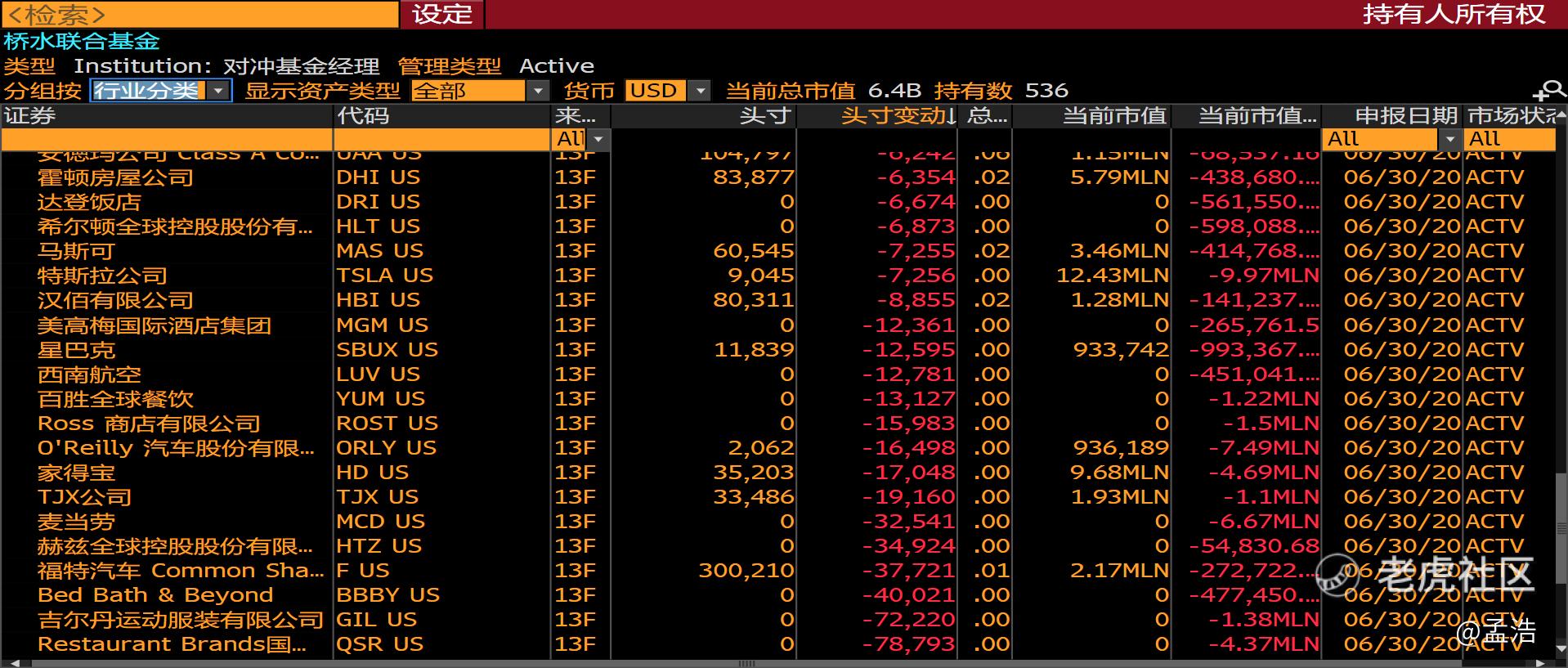Click the 星巴克 security name

pos(76,350)
